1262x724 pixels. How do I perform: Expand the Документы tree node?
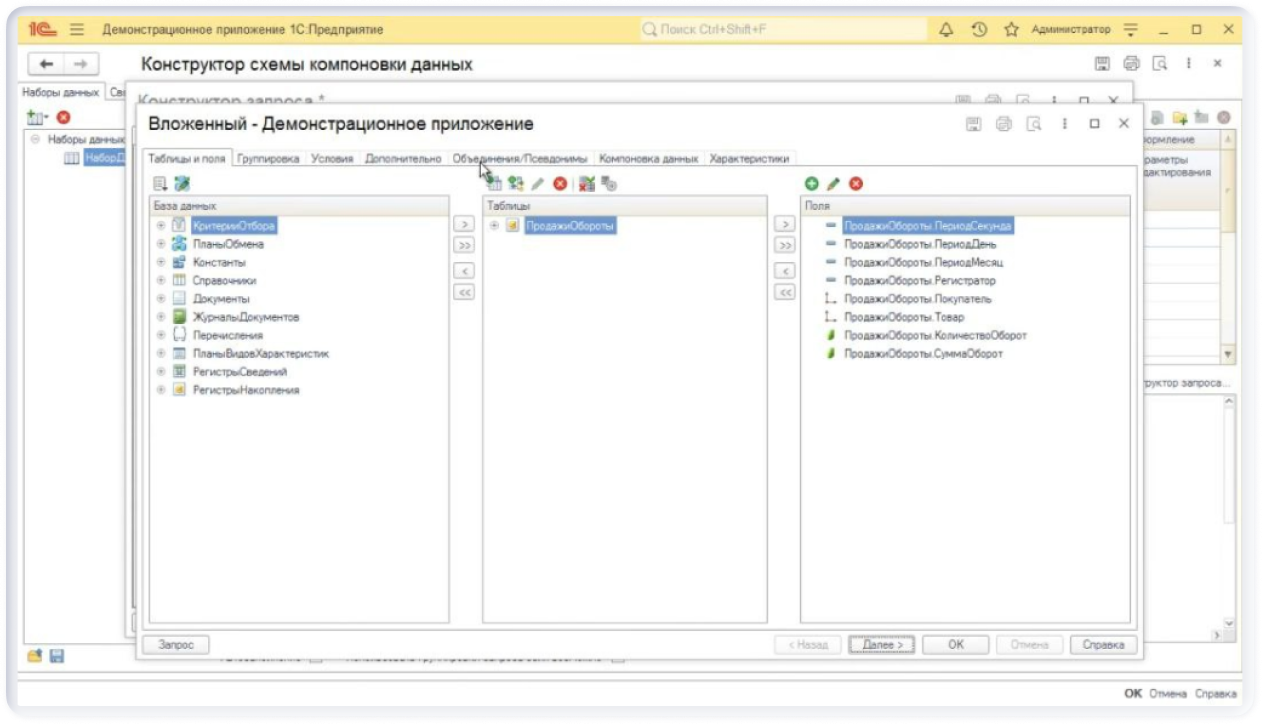160,299
